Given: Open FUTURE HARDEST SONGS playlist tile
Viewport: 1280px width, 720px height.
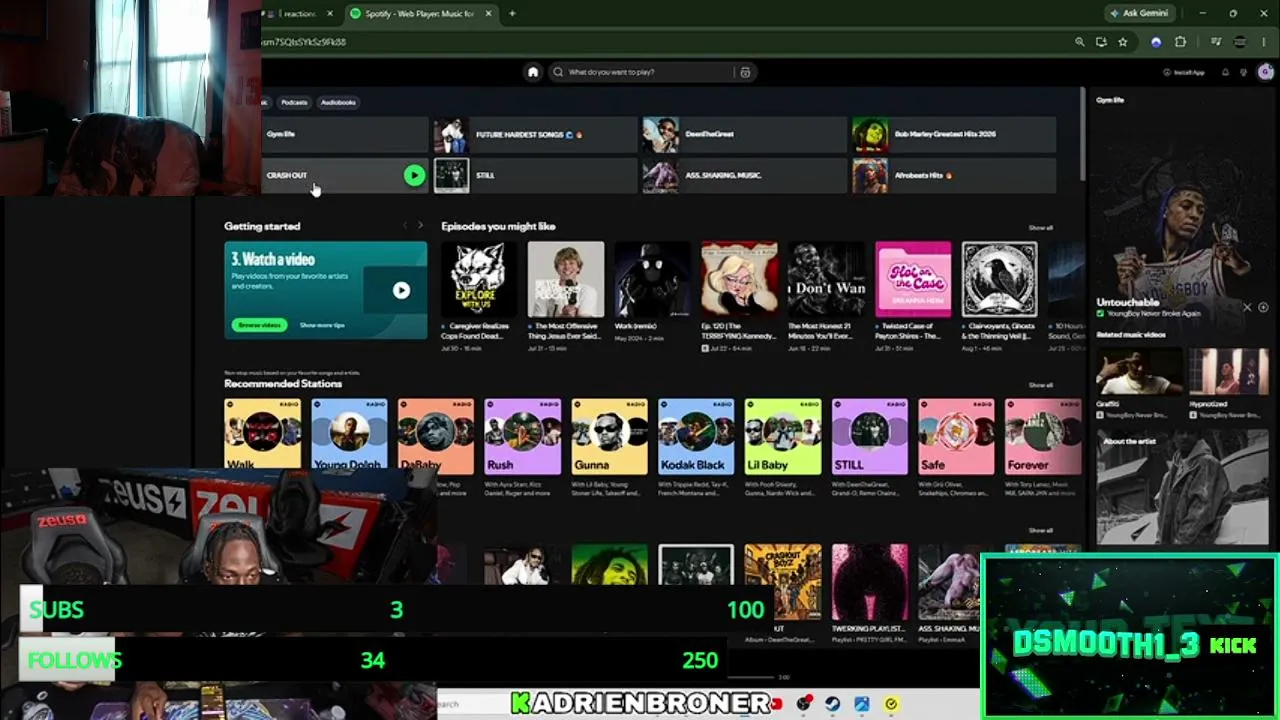Looking at the screenshot, I should [535, 134].
